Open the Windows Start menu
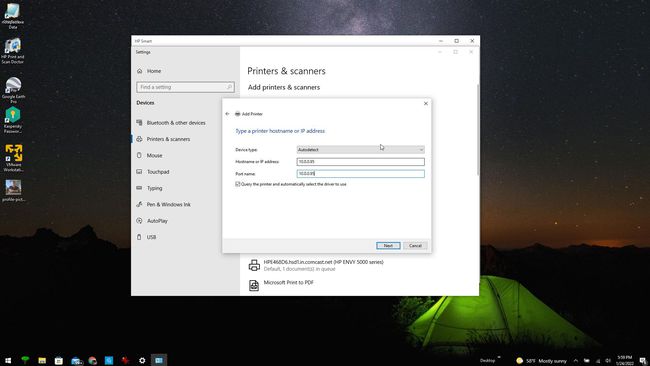Image resolution: width=650 pixels, height=366 pixels. [x=8, y=361]
